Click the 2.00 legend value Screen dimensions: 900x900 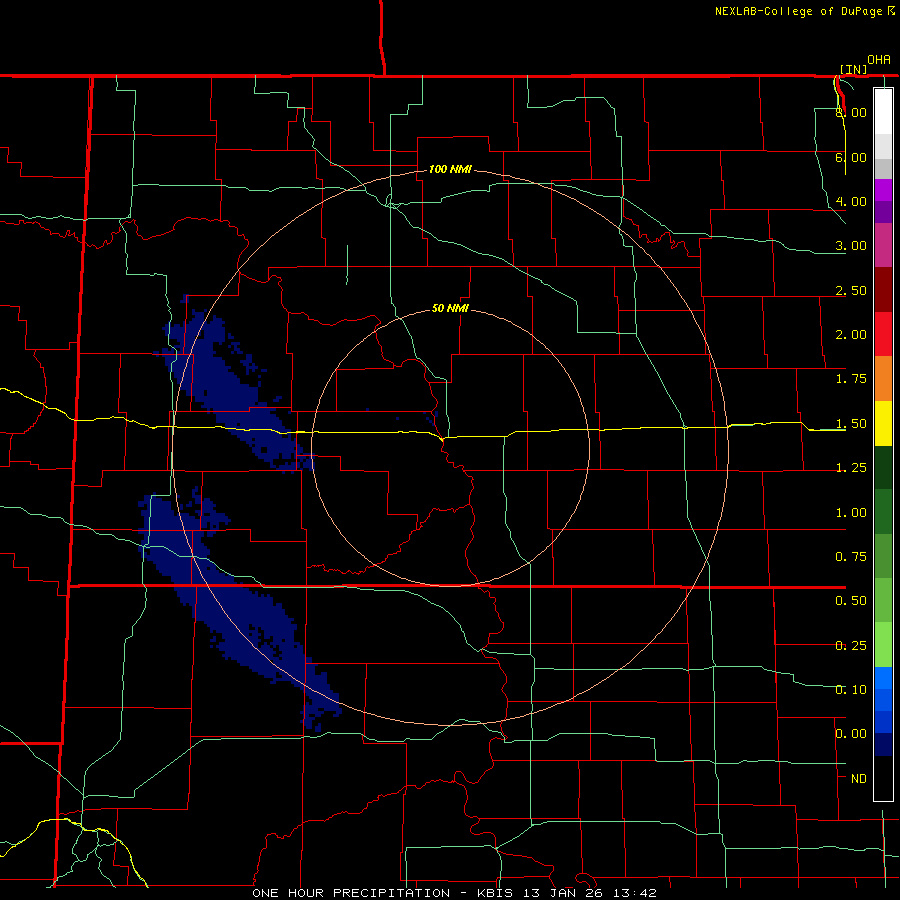[x=851, y=335]
